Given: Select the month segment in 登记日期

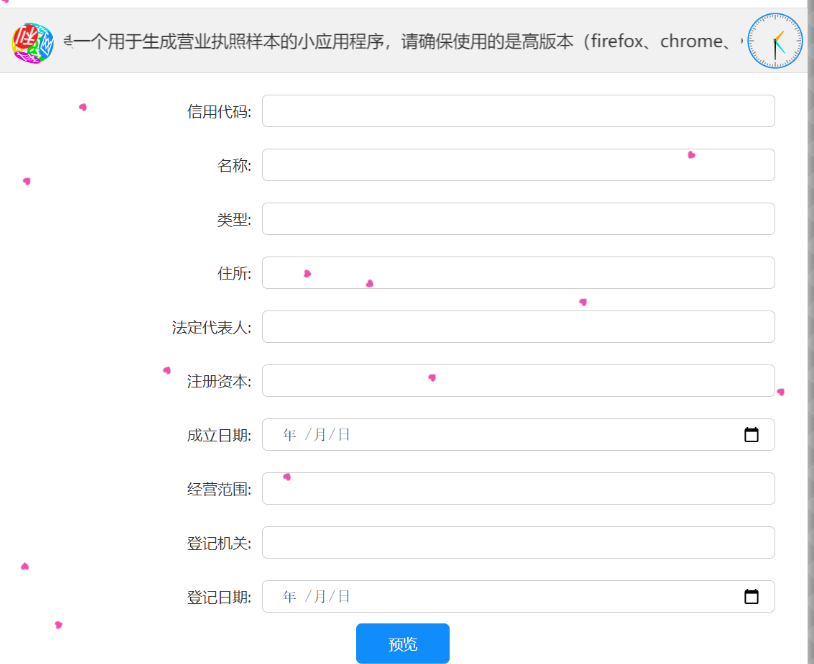Looking at the screenshot, I should click(320, 597).
